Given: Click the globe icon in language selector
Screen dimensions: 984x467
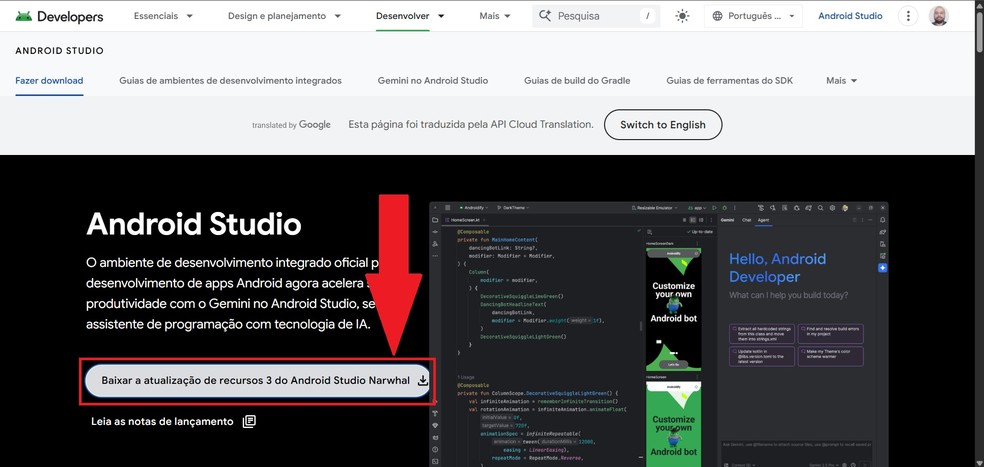Looking at the screenshot, I should pos(718,16).
